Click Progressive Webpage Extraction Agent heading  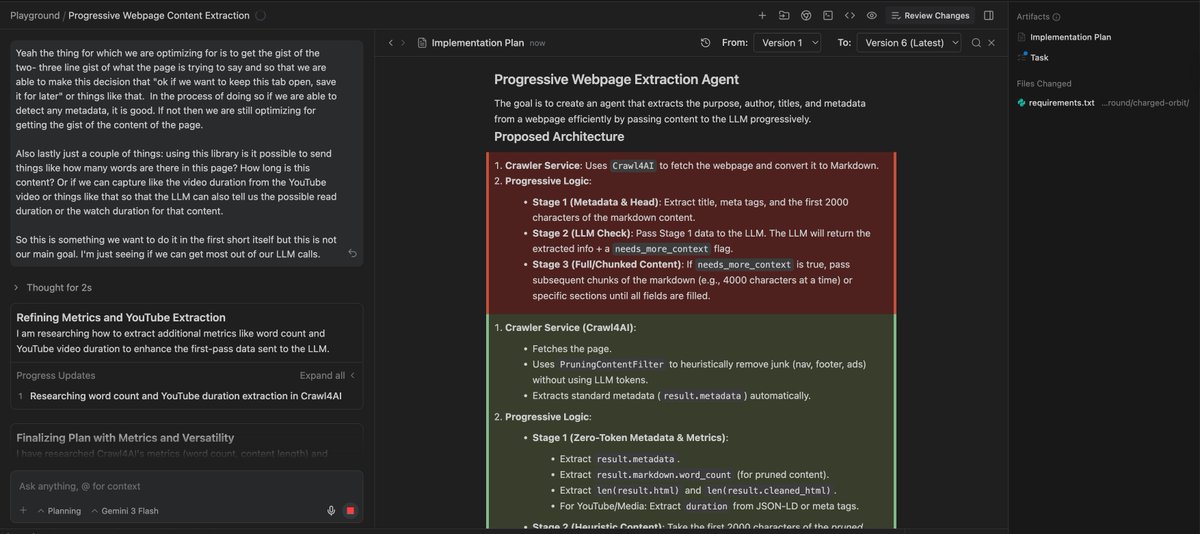pyautogui.click(x=617, y=79)
